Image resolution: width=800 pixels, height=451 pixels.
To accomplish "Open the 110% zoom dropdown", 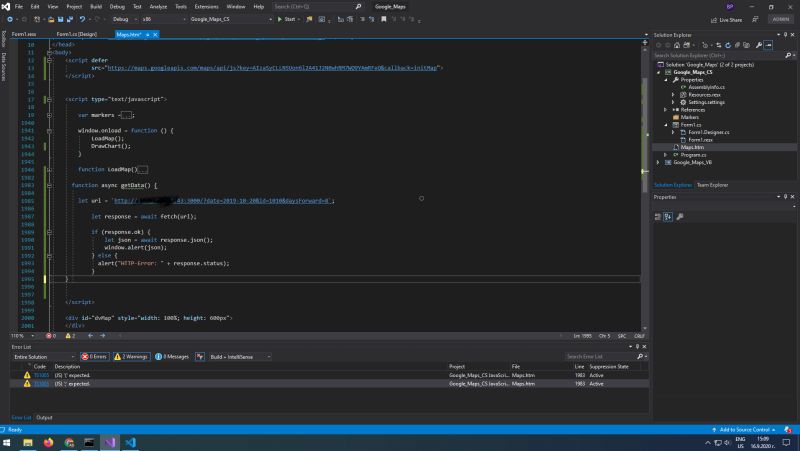I will click(22, 336).
